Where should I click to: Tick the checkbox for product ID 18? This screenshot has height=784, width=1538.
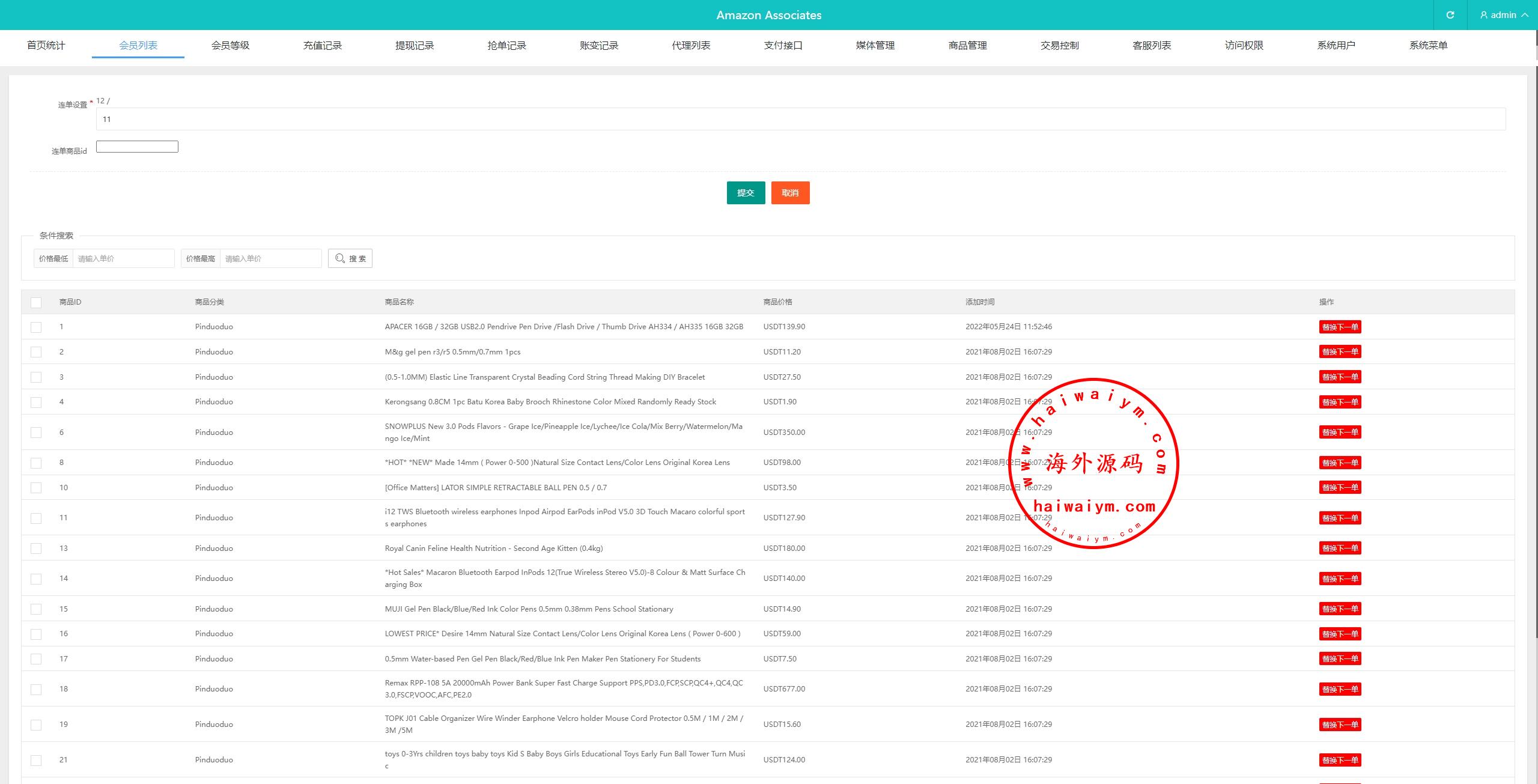click(x=36, y=689)
